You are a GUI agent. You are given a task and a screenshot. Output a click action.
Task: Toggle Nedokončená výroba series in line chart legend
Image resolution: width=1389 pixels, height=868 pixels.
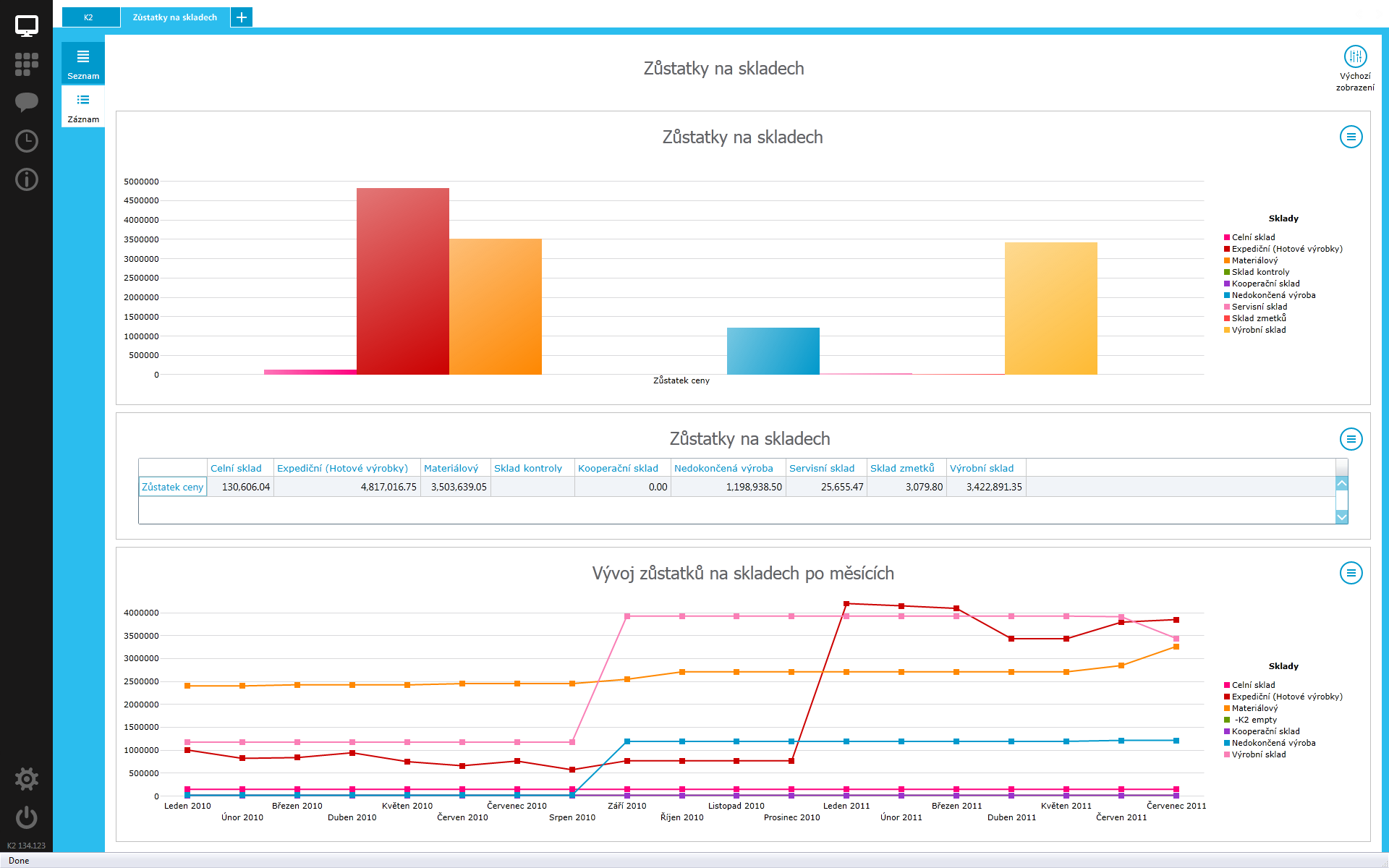point(1273,743)
